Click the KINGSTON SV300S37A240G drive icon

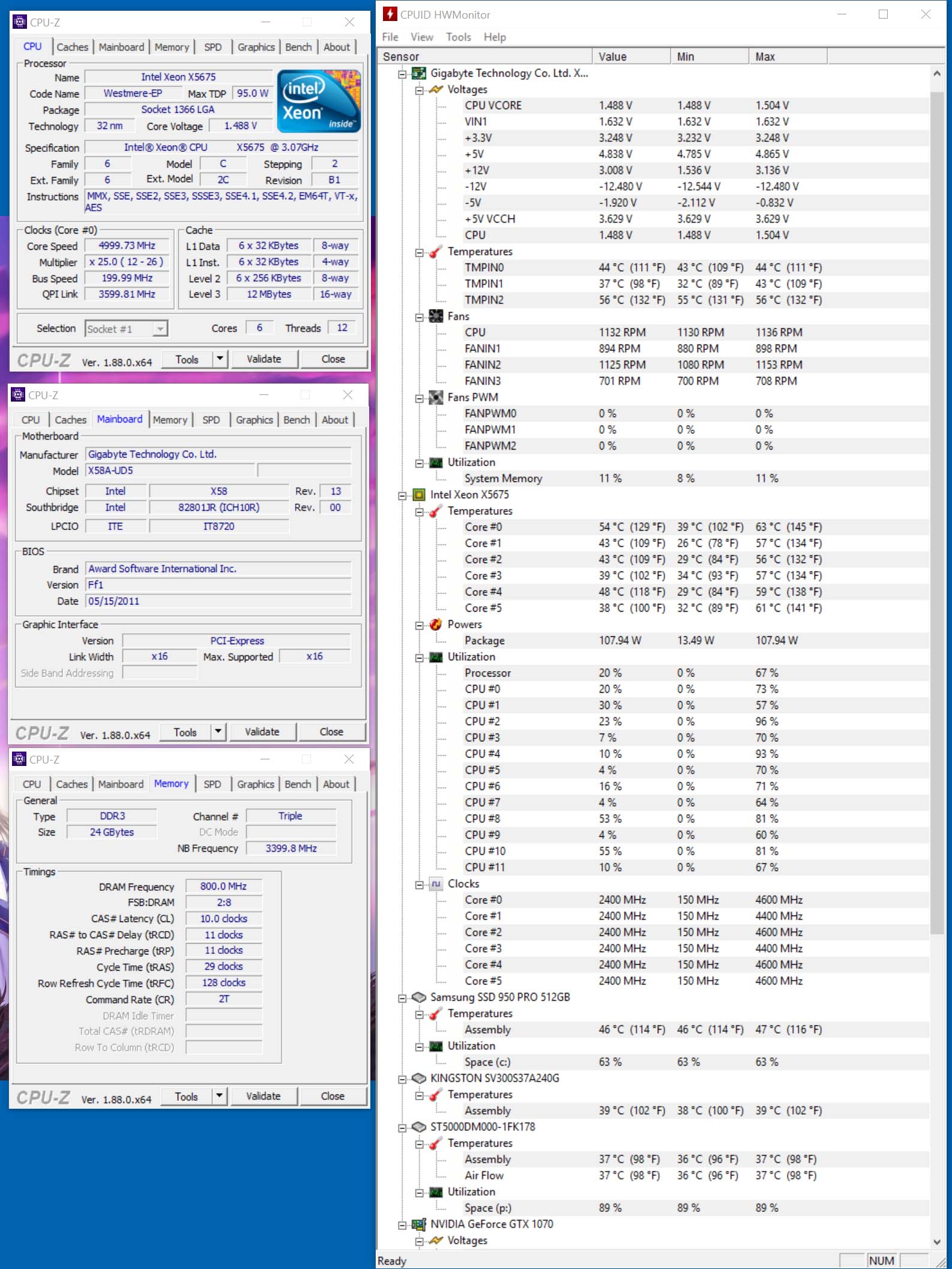click(x=419, y=1078)
